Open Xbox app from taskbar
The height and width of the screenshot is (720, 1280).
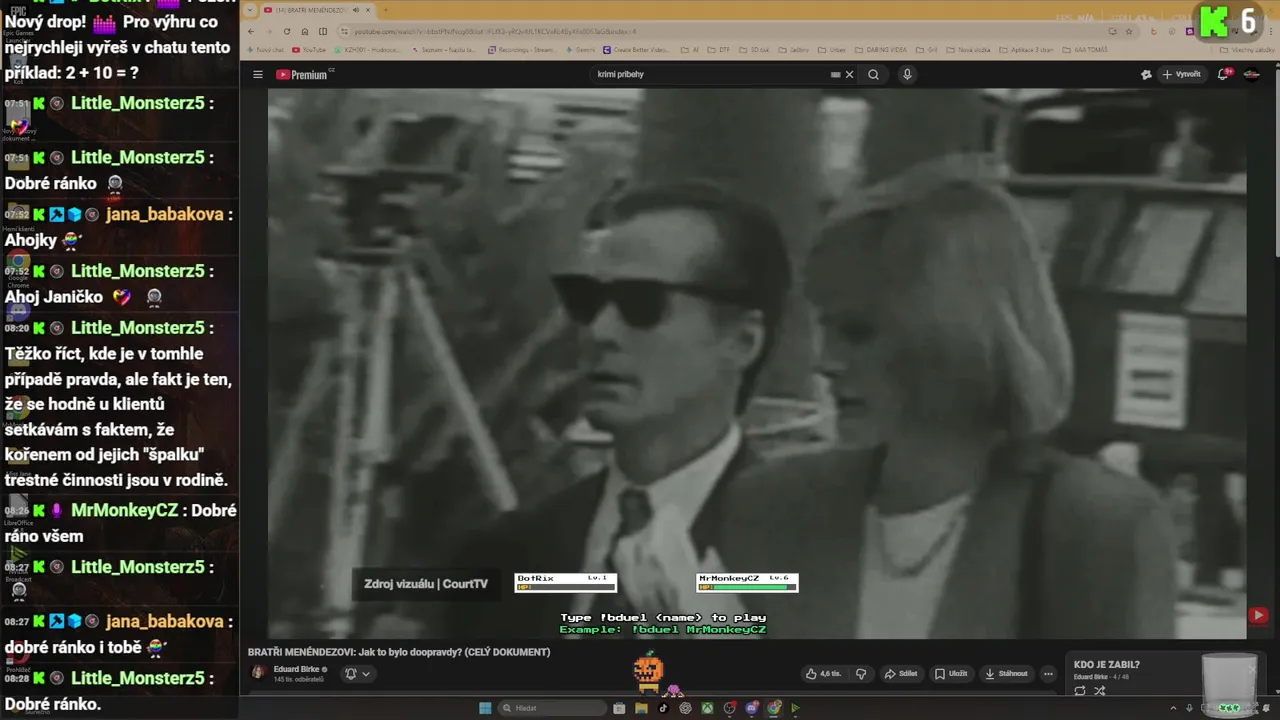pyautogui.click(x=707, y=708)
